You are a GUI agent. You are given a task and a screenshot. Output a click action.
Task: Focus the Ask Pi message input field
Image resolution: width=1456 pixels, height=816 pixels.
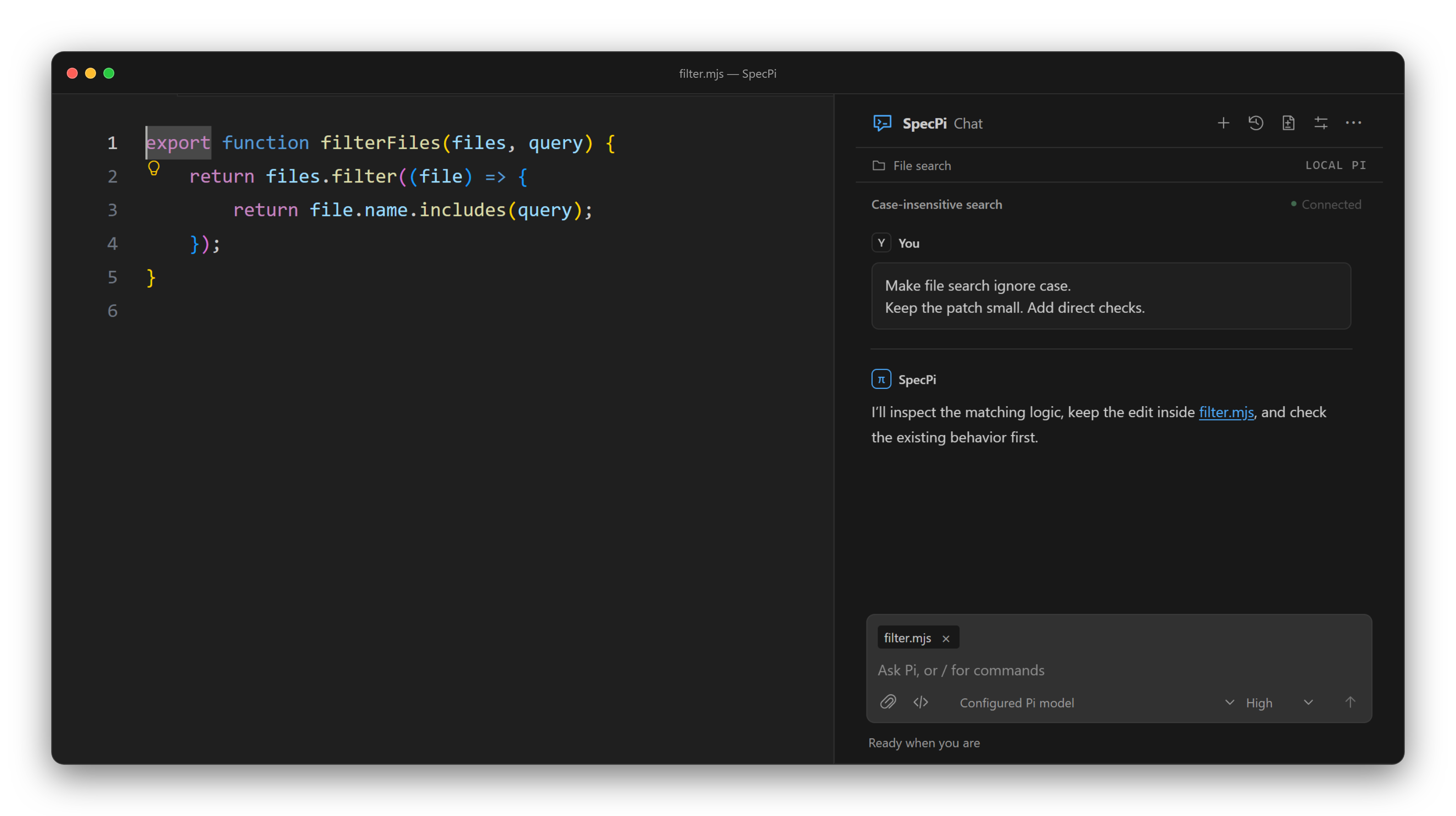1118,670
